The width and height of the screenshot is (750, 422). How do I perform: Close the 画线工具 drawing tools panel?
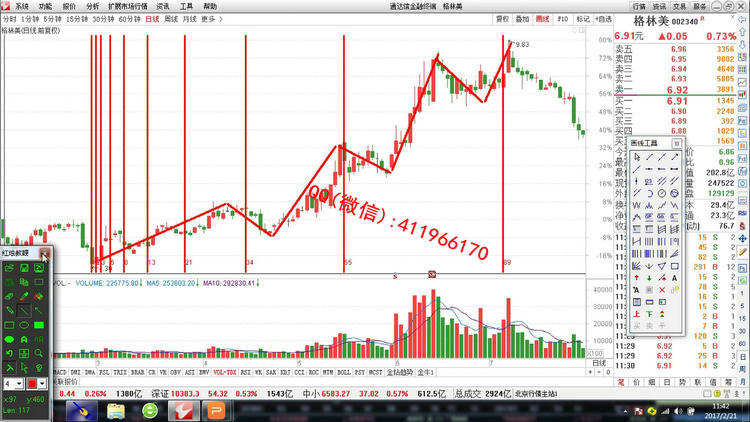click(x=678, y=144)
